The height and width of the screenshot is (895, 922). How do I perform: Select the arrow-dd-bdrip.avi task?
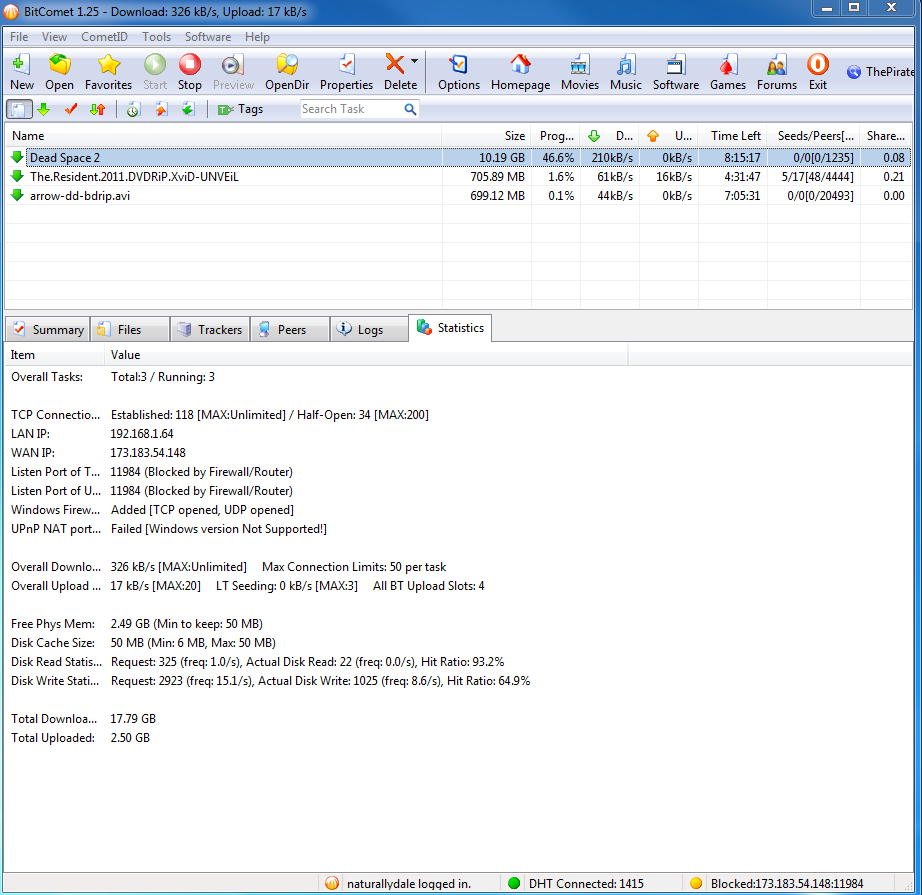[x=458, y=196]
